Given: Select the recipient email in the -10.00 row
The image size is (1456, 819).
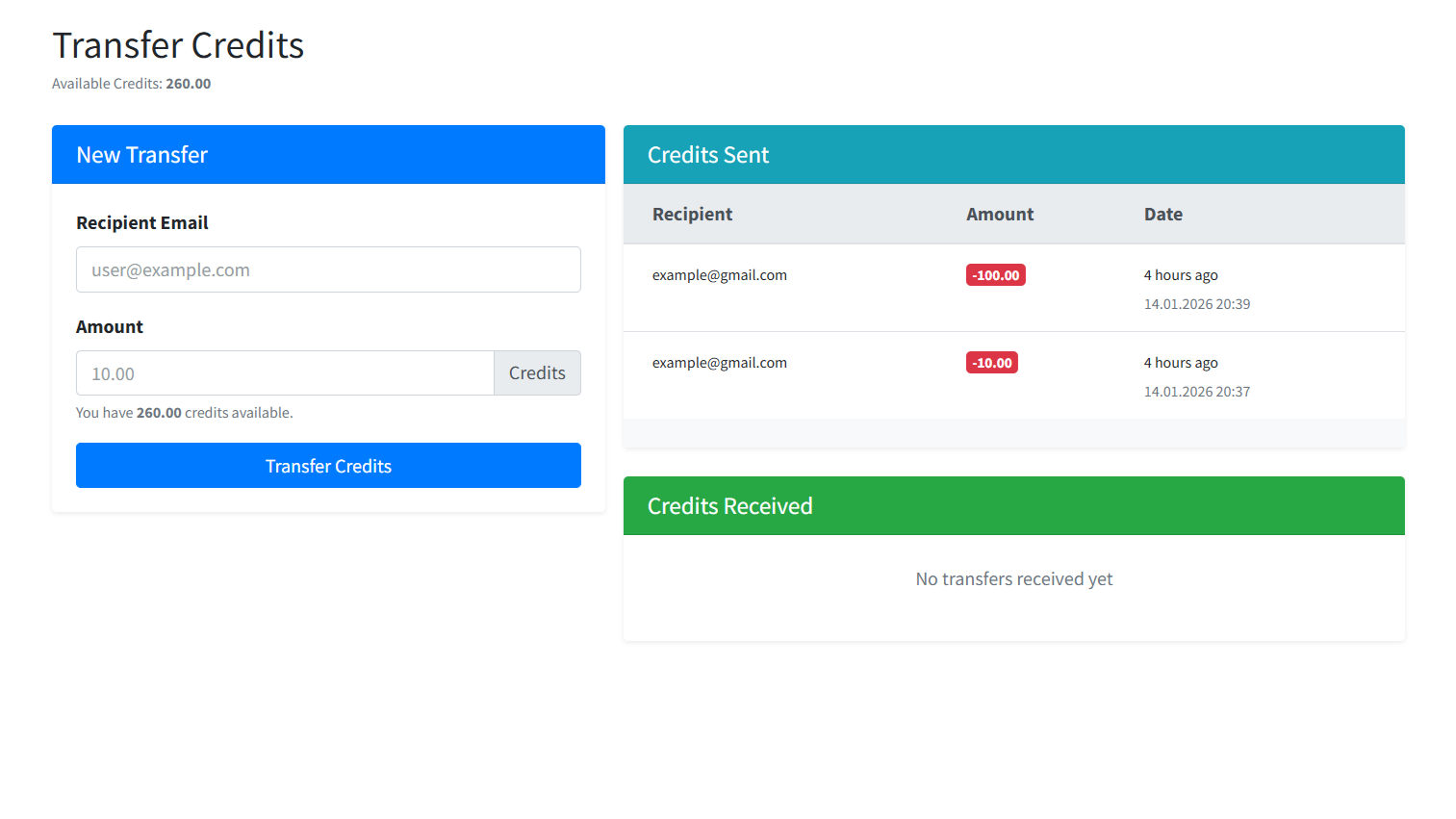Looking at the screenshot, I should tap(720, 363).
